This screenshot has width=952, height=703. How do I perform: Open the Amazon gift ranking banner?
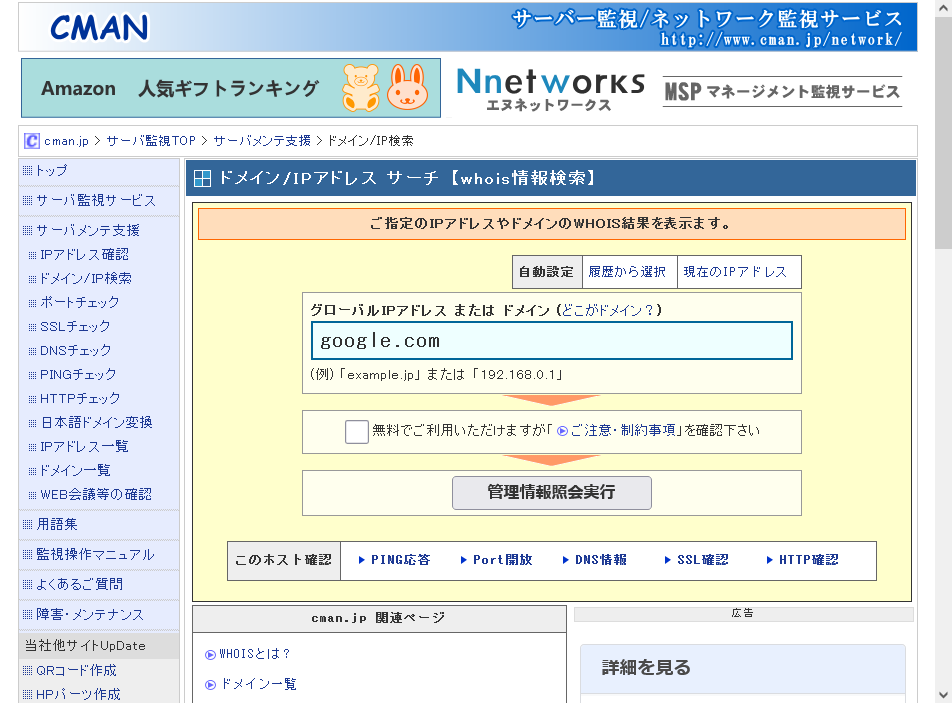tap(231, 88)
